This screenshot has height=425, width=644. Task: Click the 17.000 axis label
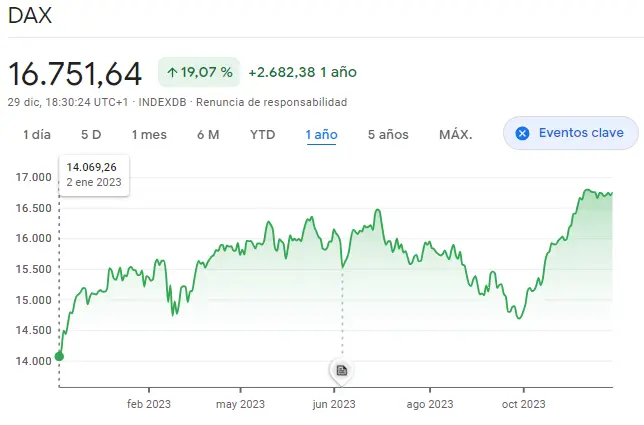tap(34, 177)
